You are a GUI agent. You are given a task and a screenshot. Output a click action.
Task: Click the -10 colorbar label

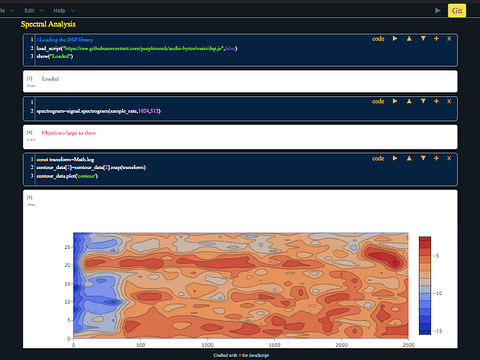point(438,293)
